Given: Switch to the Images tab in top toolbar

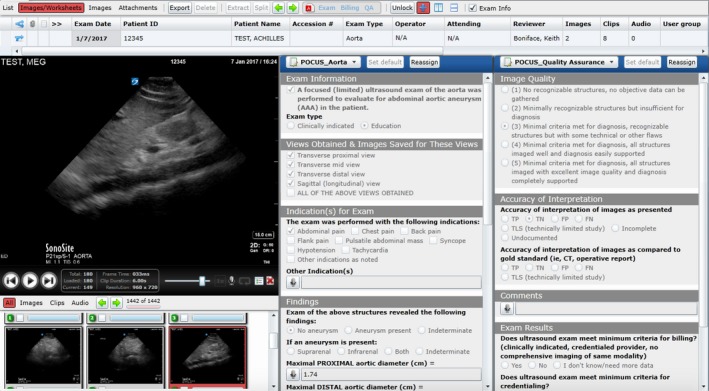Looking at the screenshot, I should pyautogui.click(x=100, y=8).
